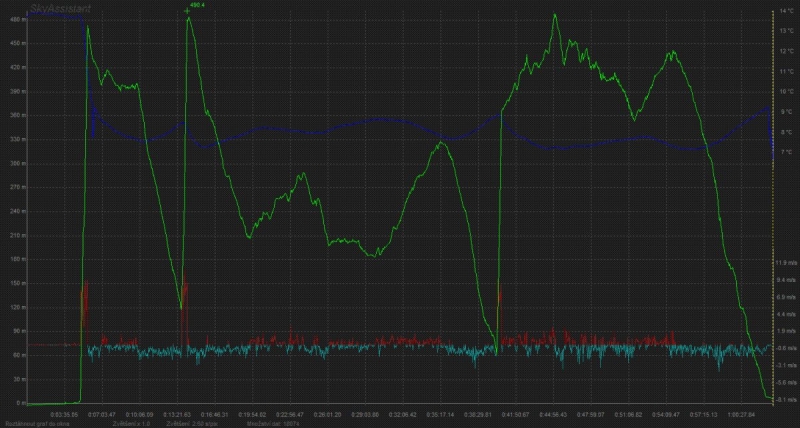
Task: Select the 0:29:03.88 time axis label
Action: pos(366,412)
